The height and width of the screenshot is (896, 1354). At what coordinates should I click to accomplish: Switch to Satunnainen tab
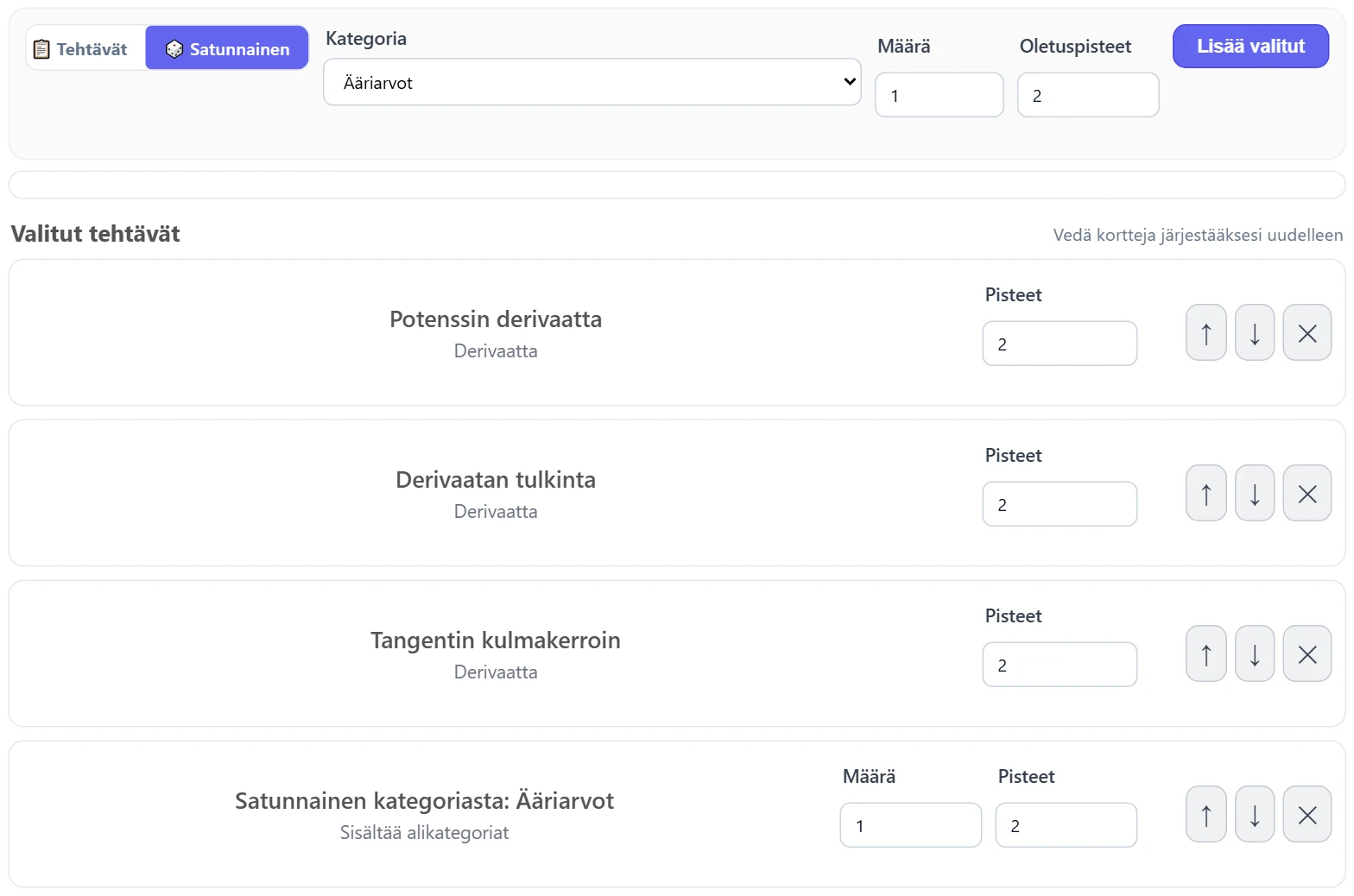click(x=227, y=48)
